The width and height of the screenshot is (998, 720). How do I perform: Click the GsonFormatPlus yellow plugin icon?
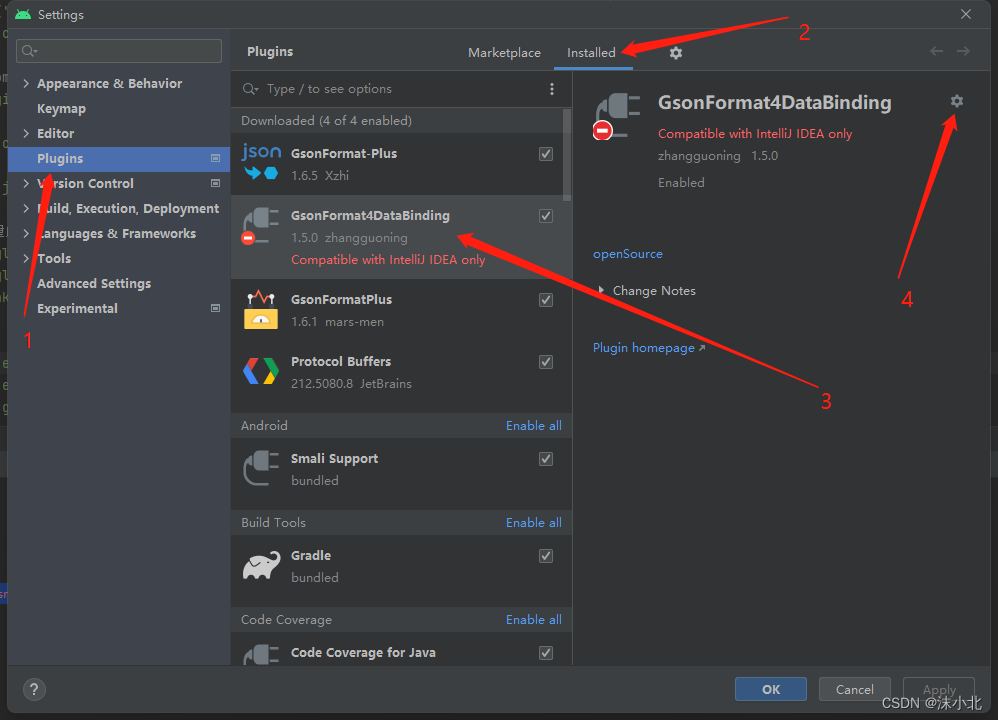pos(261,310)
